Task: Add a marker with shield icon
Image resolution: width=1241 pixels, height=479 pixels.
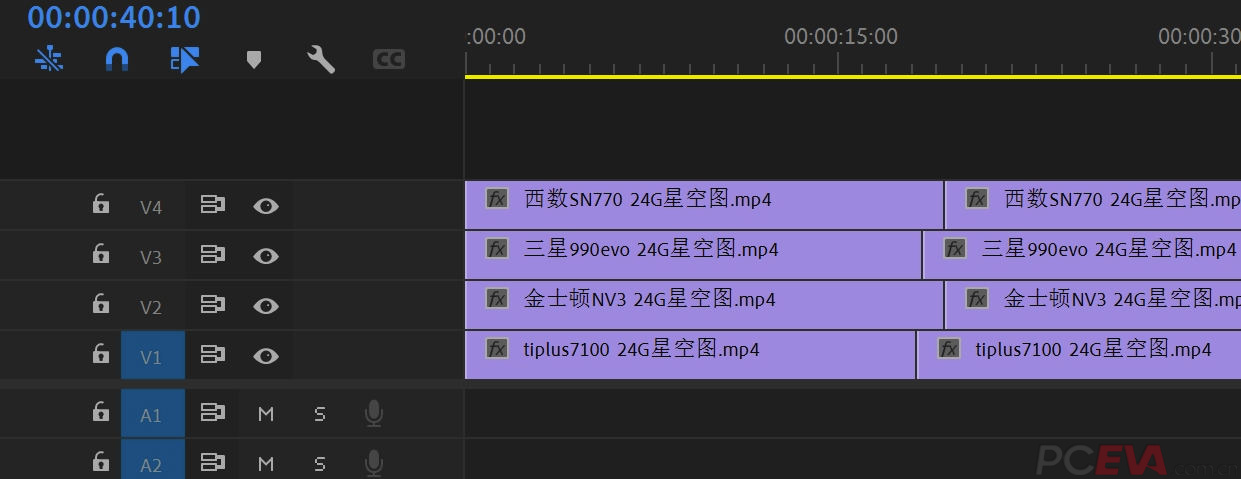Action: pyautogui.click(x=254, y=60)
